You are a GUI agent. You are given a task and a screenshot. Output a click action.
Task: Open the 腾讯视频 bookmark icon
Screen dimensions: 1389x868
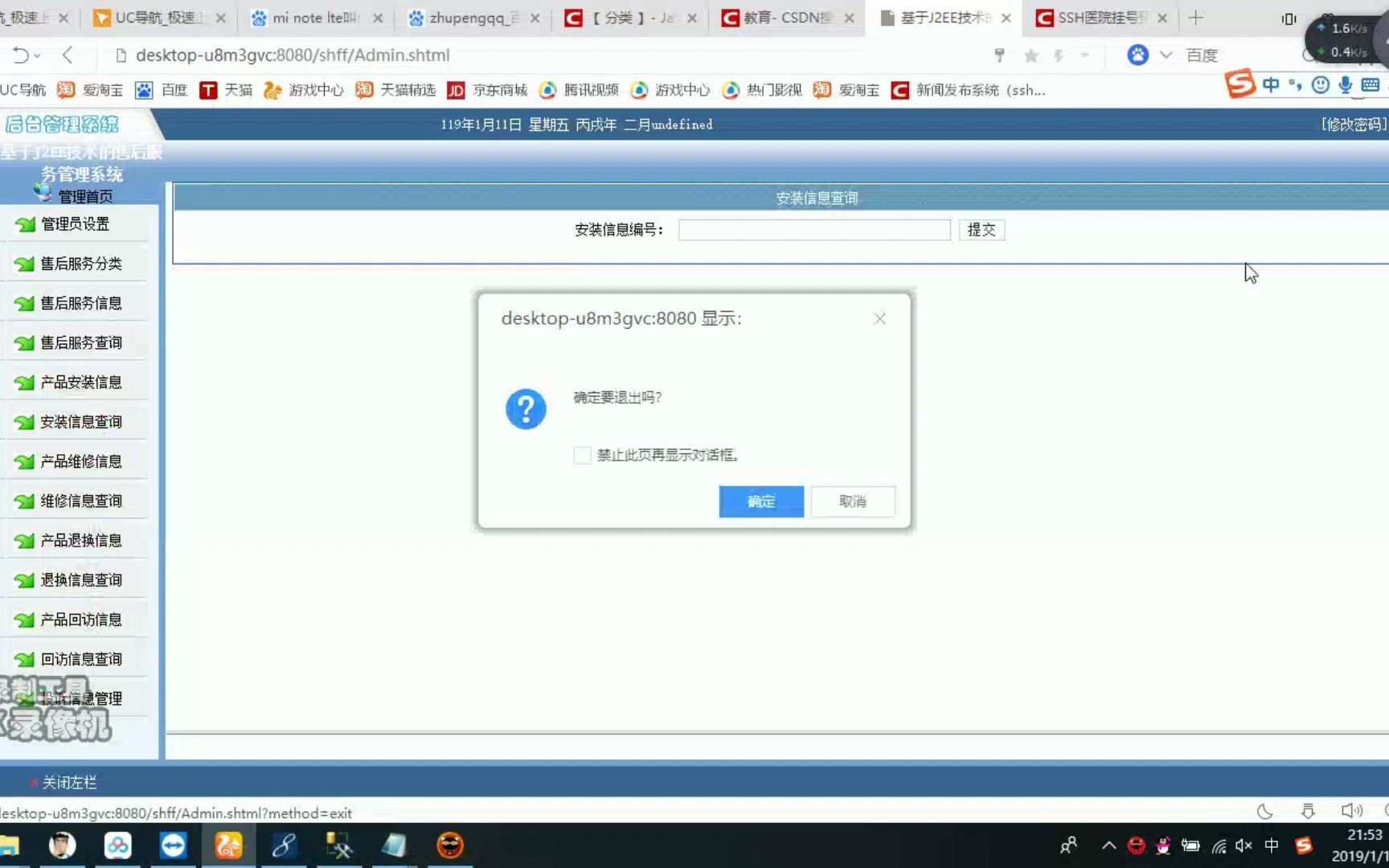548,90
